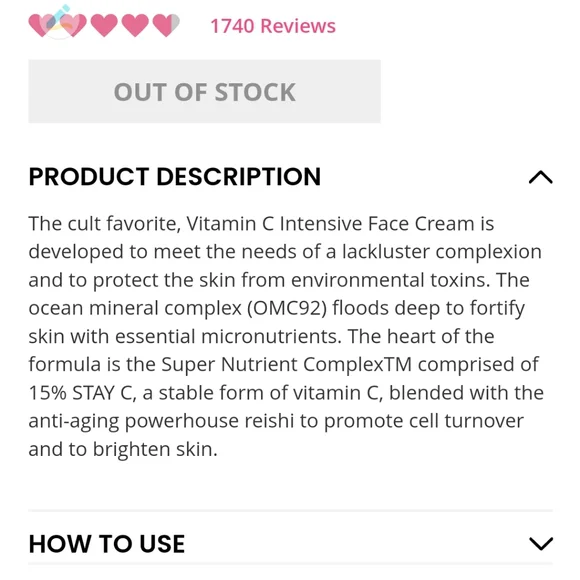The image size is (580, 580).
Task: Click the final line "and to brighten skin."
Action: click(x=123, y=449)
